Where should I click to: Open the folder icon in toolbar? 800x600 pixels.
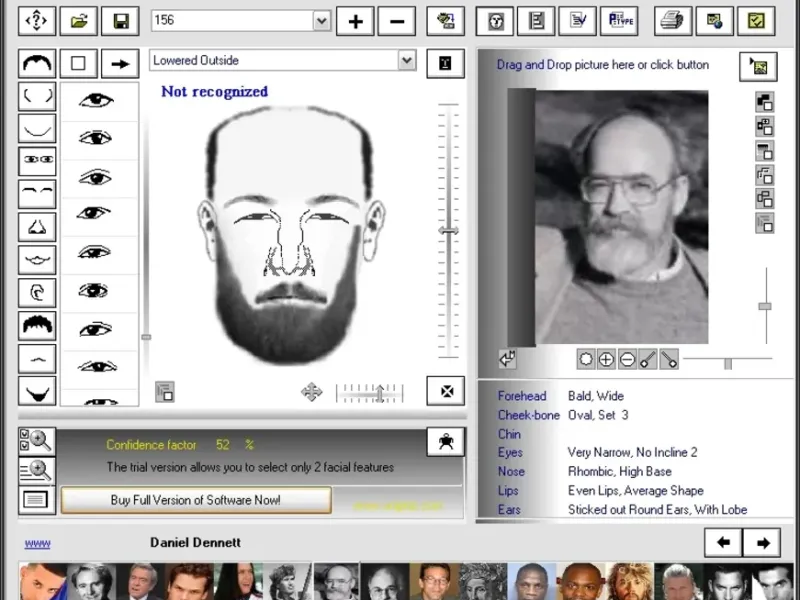pyautogui.click(x=78, y=21)
